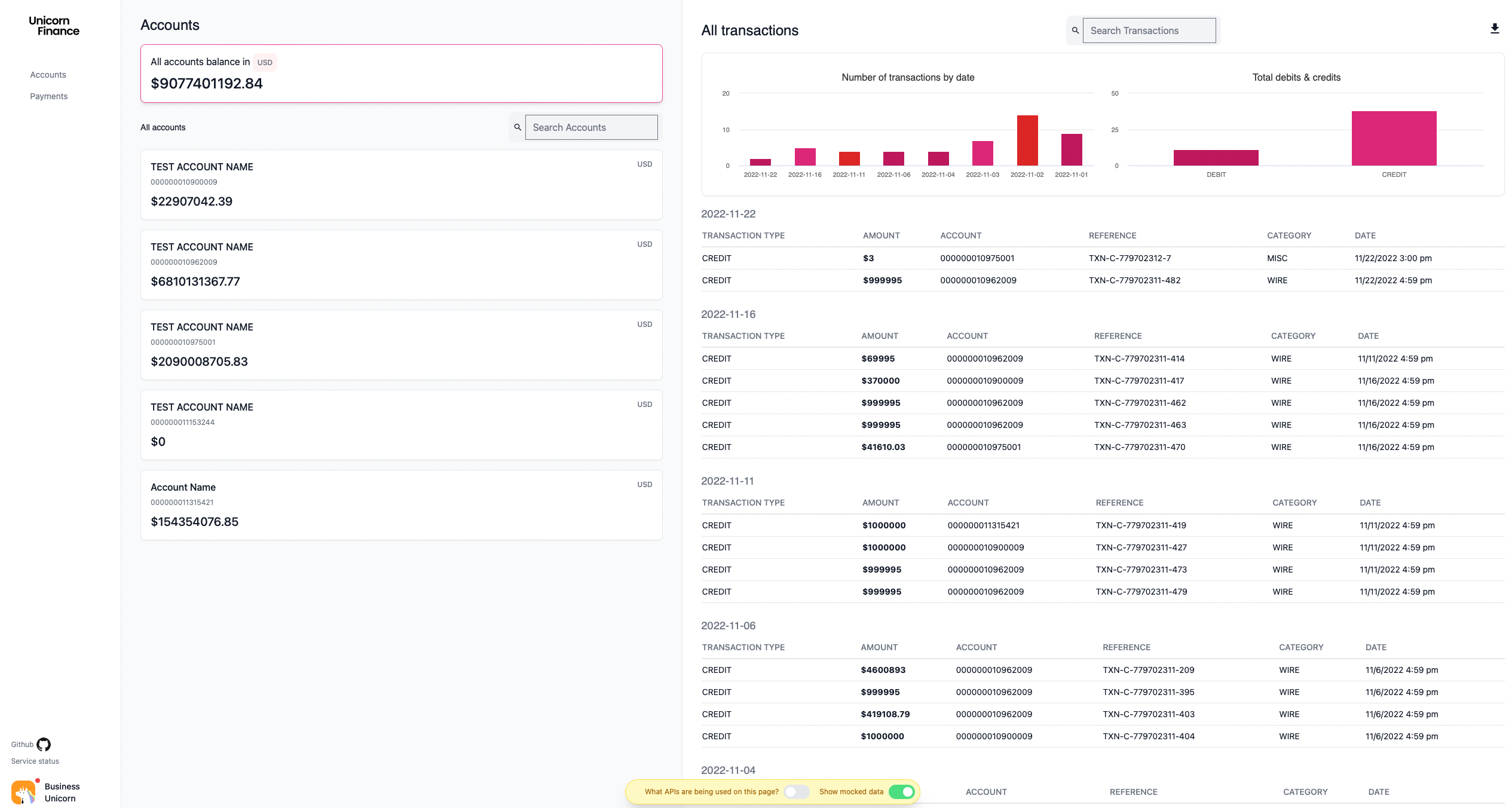Click the CREDIT bar in debits chart
The image size is (1512, 808).
coord(1393,139)
